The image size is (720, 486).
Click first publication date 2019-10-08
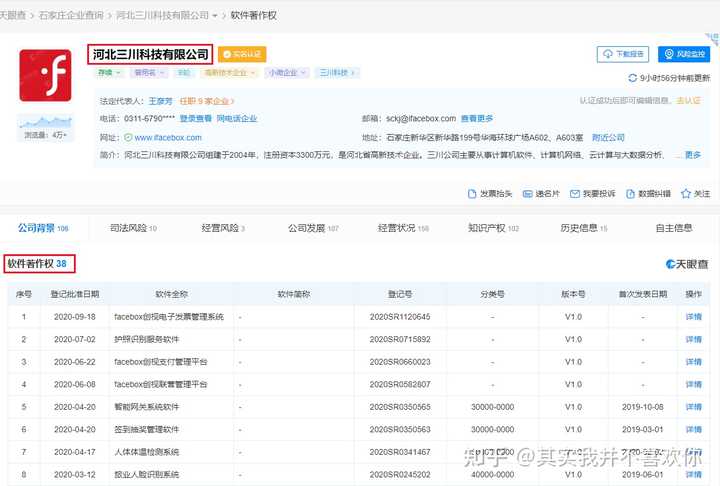pos(643,407)
